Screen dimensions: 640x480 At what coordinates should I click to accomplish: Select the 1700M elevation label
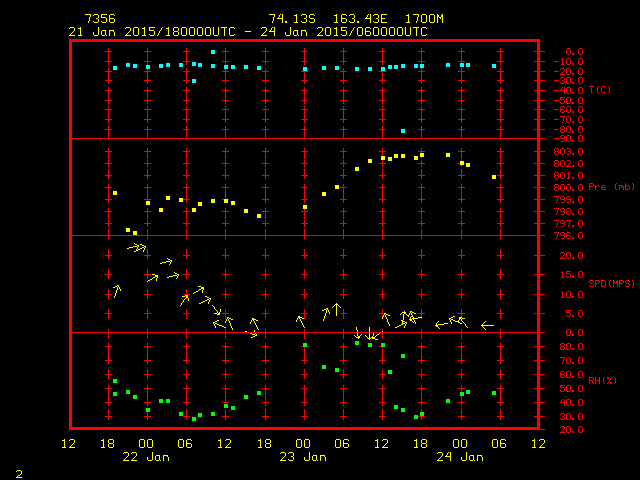point(424,19)
